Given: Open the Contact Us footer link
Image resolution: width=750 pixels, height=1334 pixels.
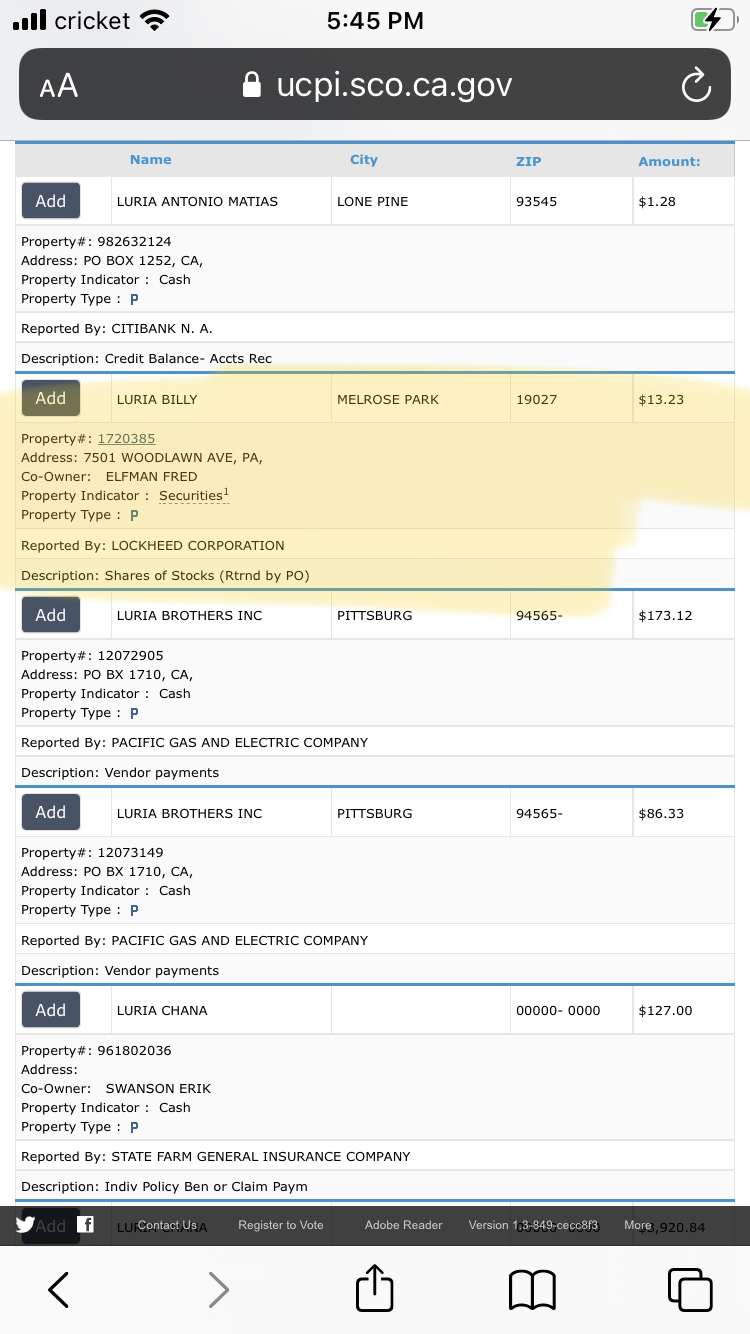Looking at the screenshot, I should 167,1225.
